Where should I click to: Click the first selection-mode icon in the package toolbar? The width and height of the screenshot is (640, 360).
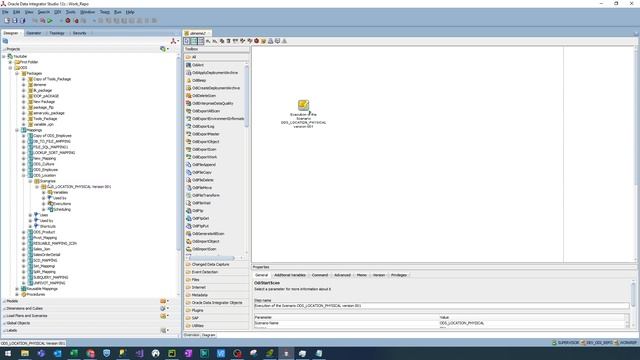click(x=187, y=41)
